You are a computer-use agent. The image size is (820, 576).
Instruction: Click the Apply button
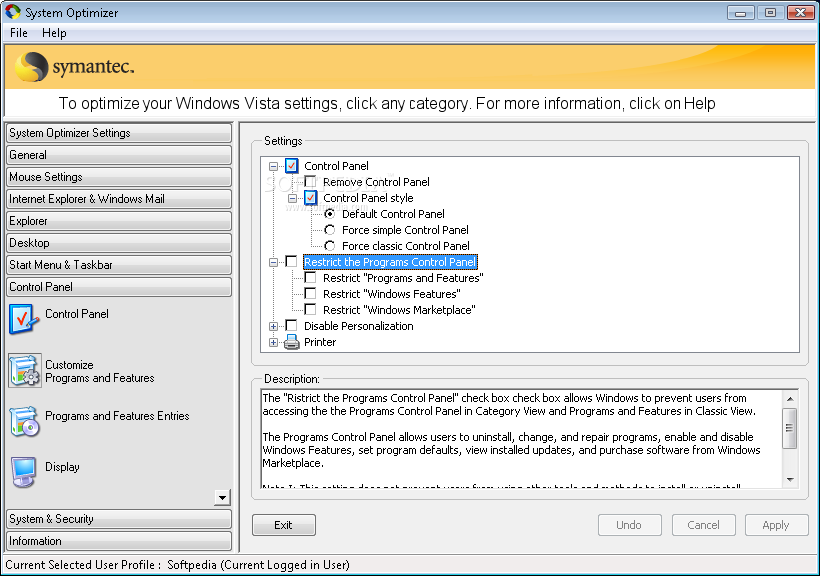[777, 525]
